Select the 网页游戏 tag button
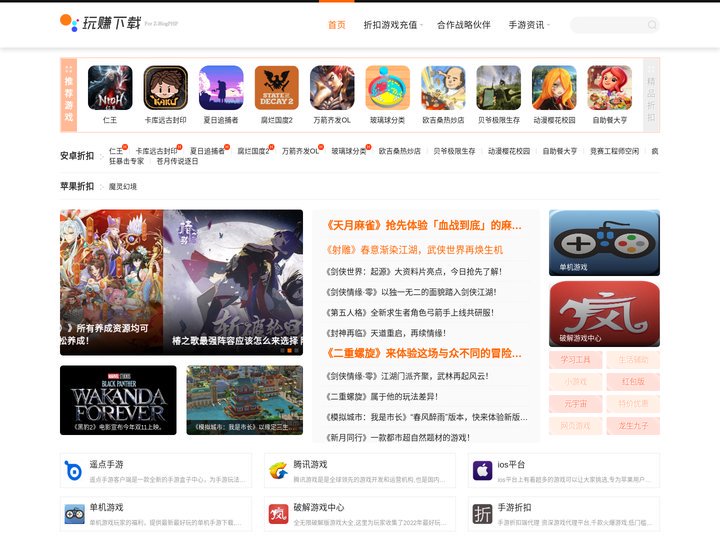 [575, 426]
